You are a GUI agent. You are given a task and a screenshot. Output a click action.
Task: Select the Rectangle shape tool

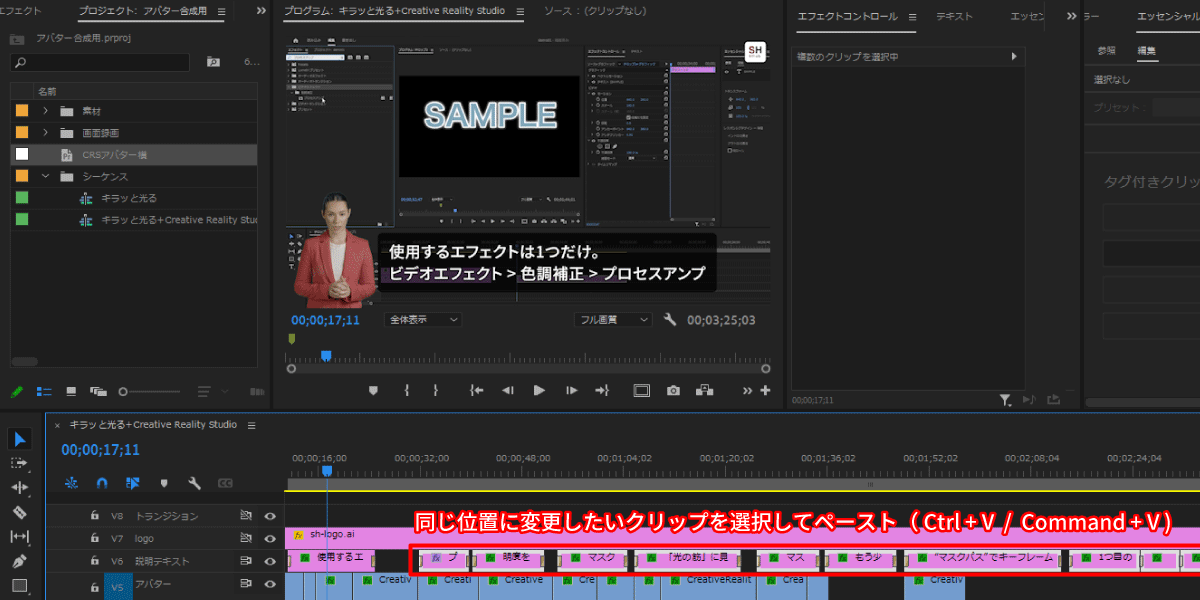(x=20, y=585)
